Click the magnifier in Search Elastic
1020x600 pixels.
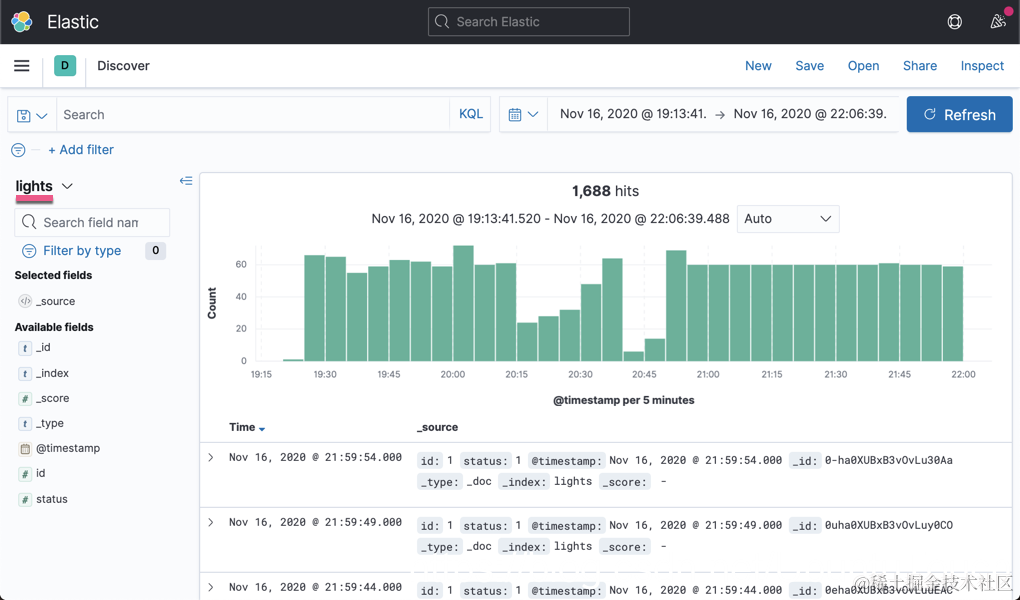coord(442,21)
